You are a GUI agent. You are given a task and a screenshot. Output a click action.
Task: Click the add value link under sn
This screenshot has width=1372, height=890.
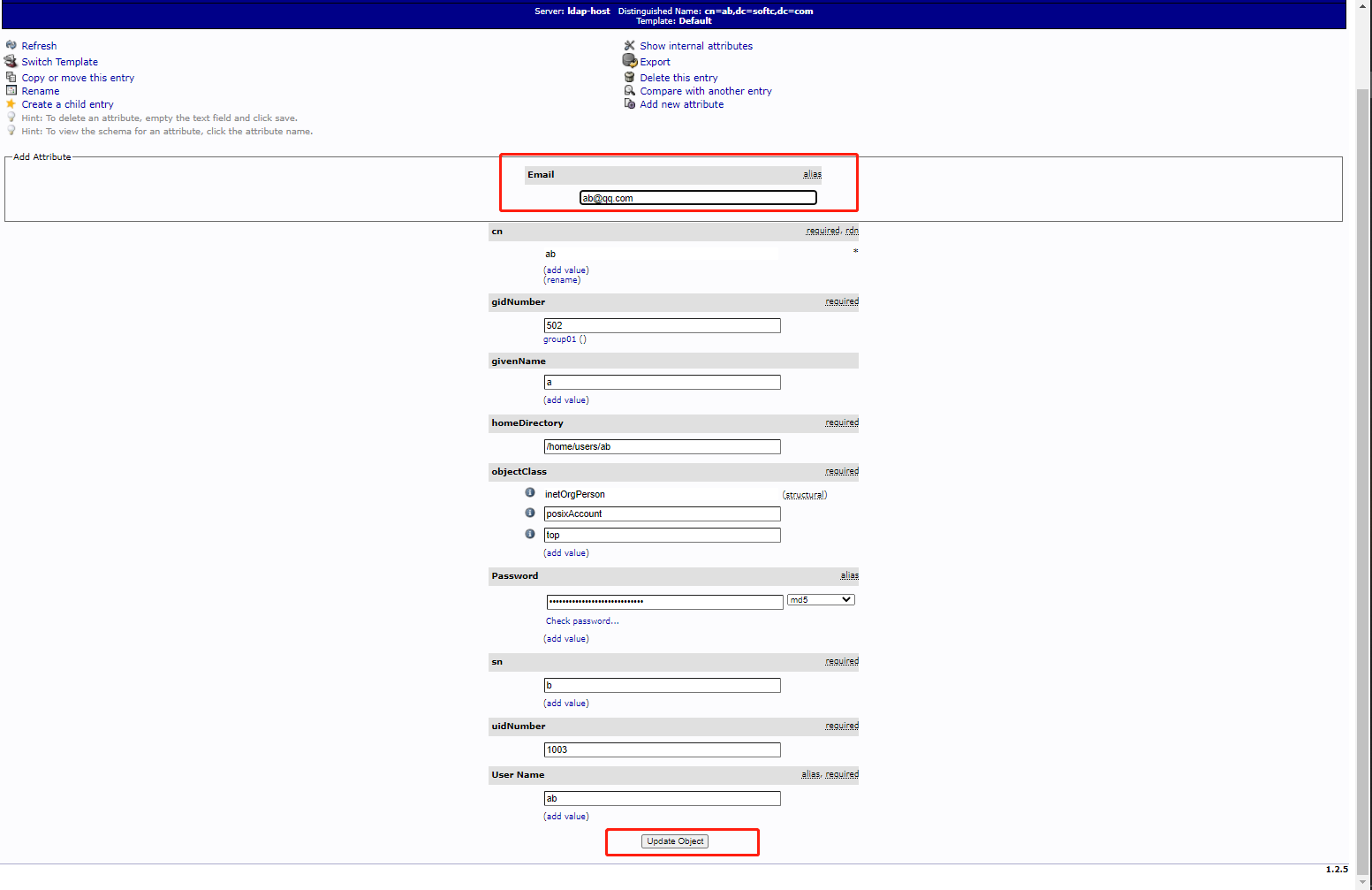[x=565, y=703]
